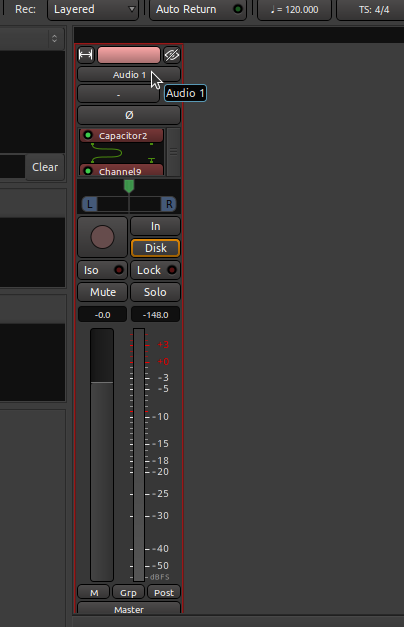
Task: Mute the Audio 1 track
Action: [102, 292]
